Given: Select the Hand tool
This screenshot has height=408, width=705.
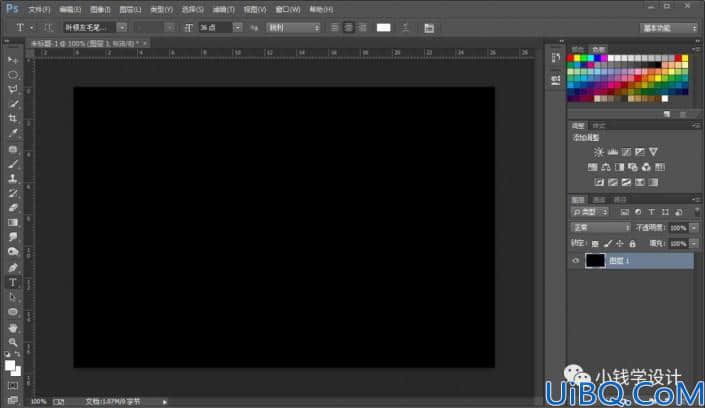Looking at the screenshot, I should click(13, 328).
